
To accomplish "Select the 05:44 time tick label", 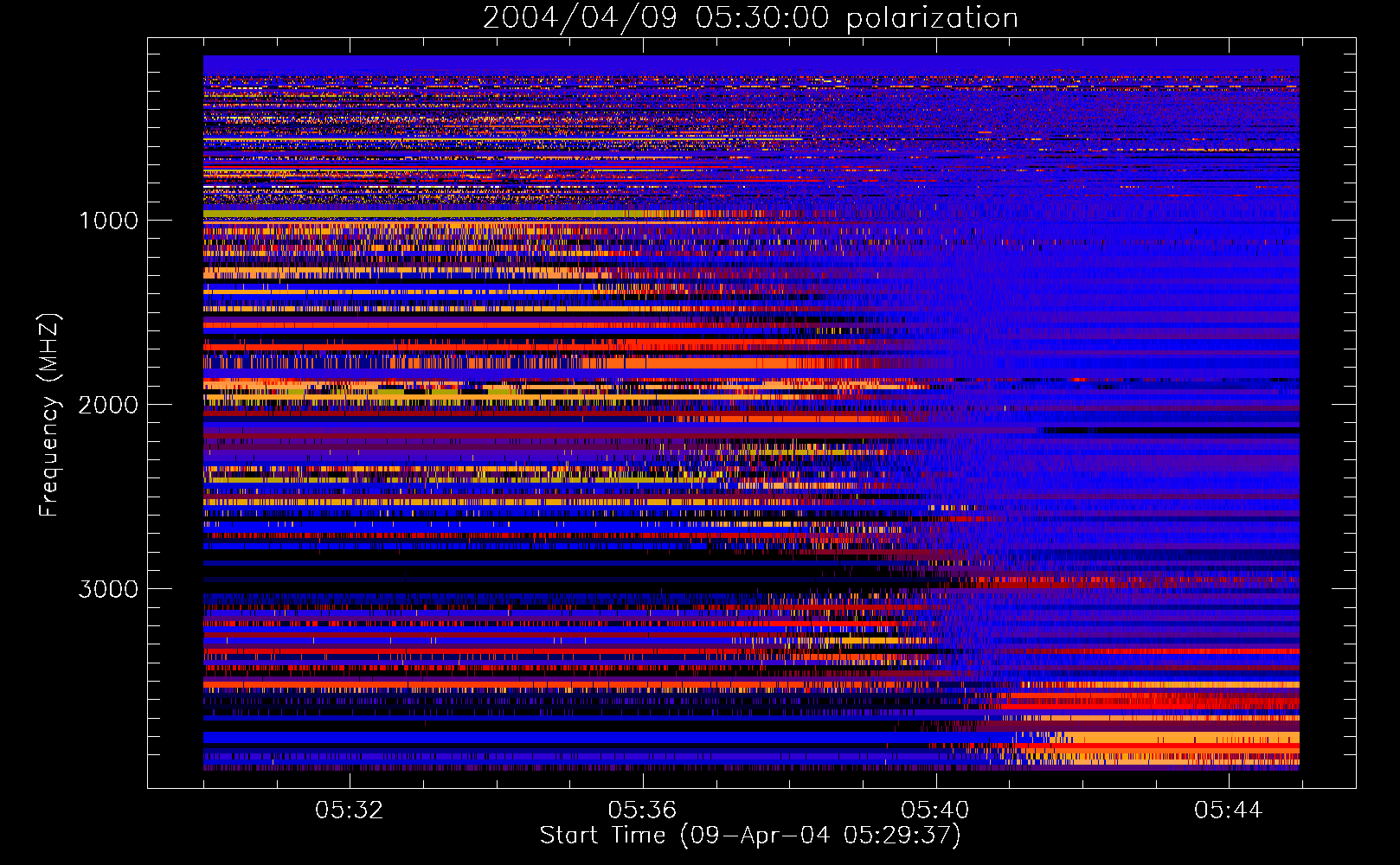I will click(x=1229, y=811).
